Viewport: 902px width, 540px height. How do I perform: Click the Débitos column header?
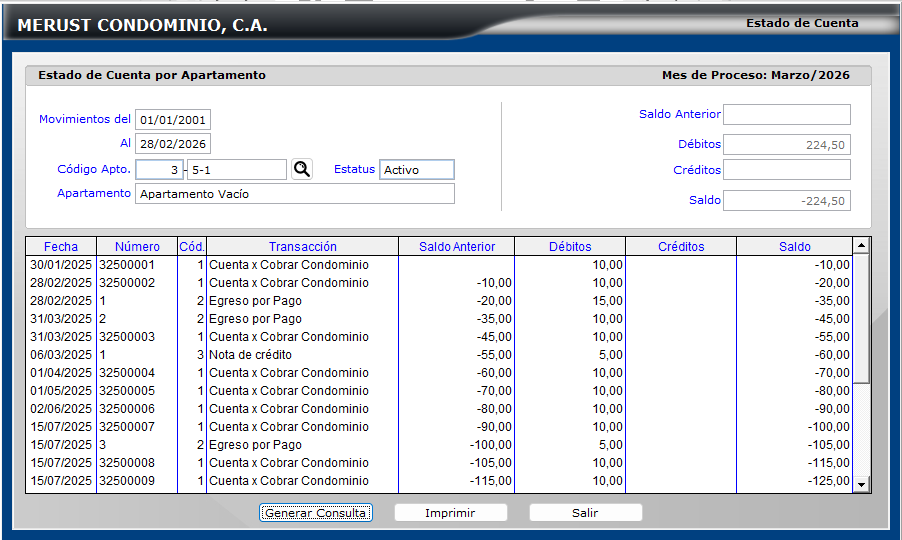coord(570,247)
